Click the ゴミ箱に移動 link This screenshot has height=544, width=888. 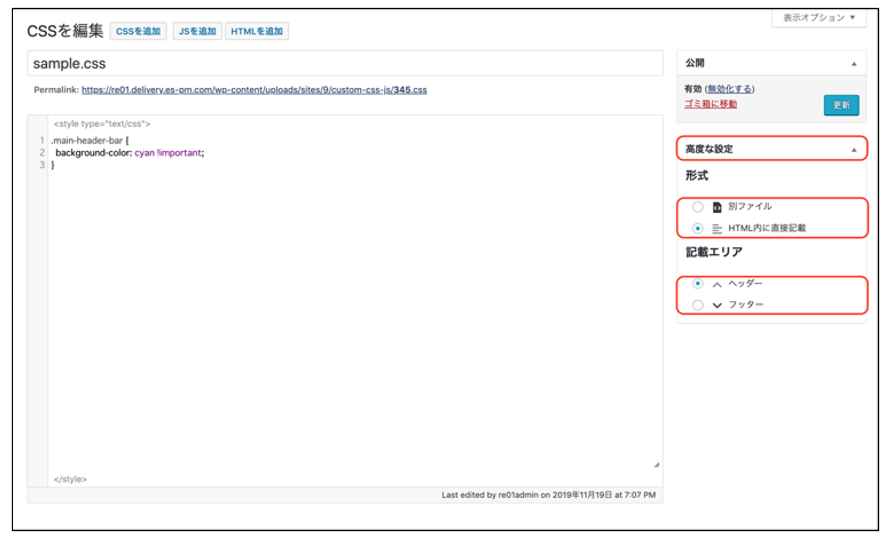[x=710, y=104]
